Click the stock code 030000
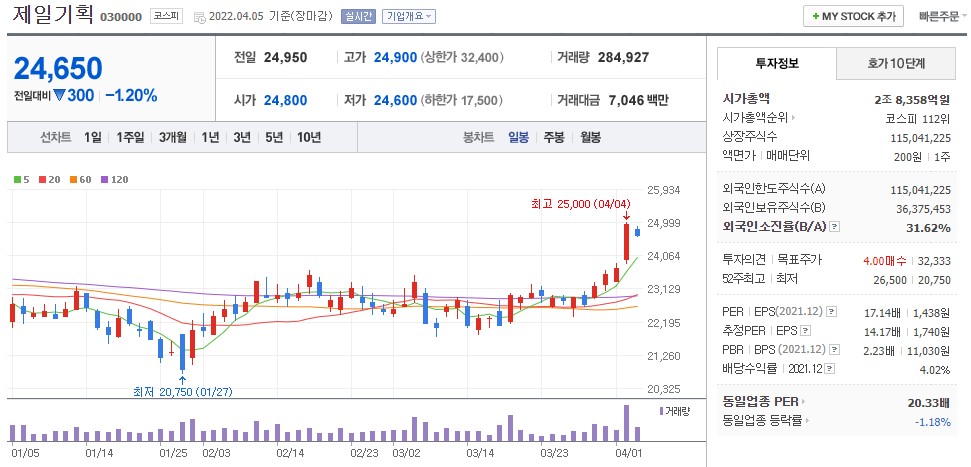 tap(121, 17)
